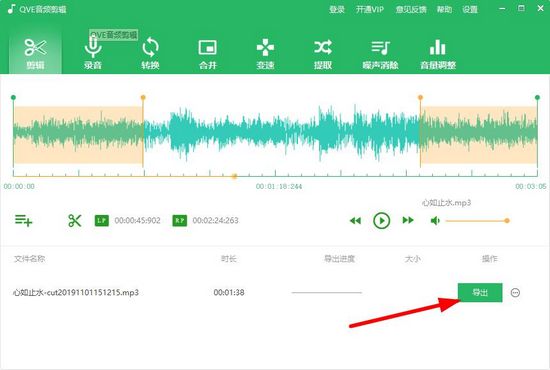Viewport: 550px width, 370px height.
Task: Click the 时长 column header
Action: click(229, 259)
